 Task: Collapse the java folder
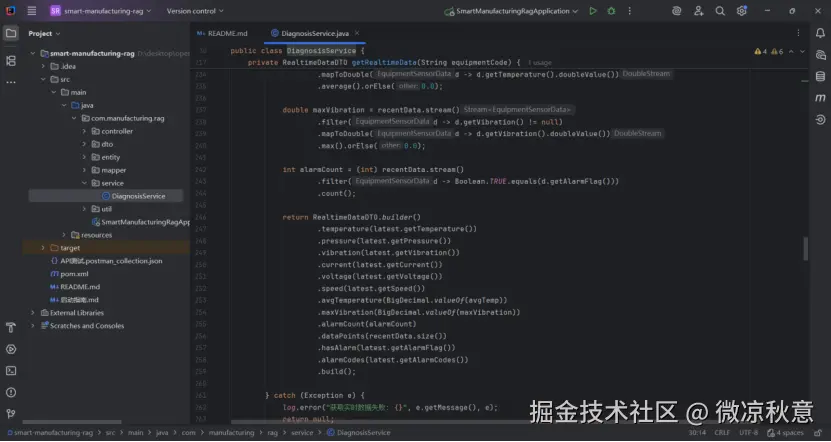(64, 105)
